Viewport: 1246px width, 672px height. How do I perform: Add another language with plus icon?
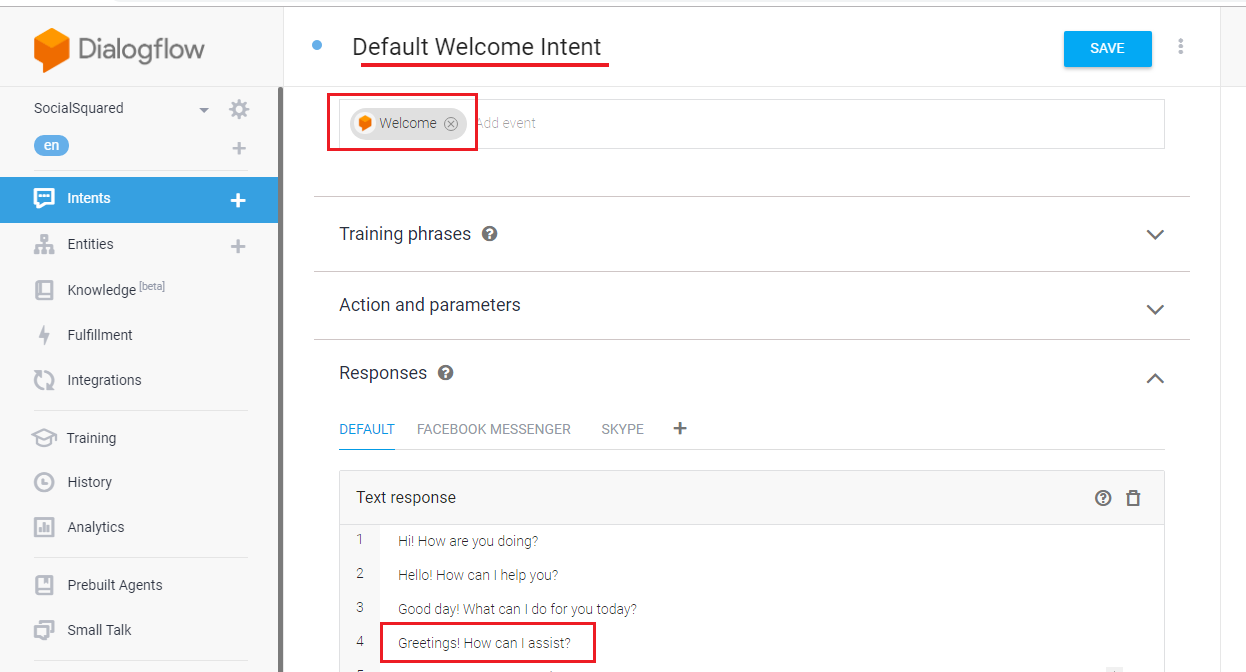tap(238, 148)
